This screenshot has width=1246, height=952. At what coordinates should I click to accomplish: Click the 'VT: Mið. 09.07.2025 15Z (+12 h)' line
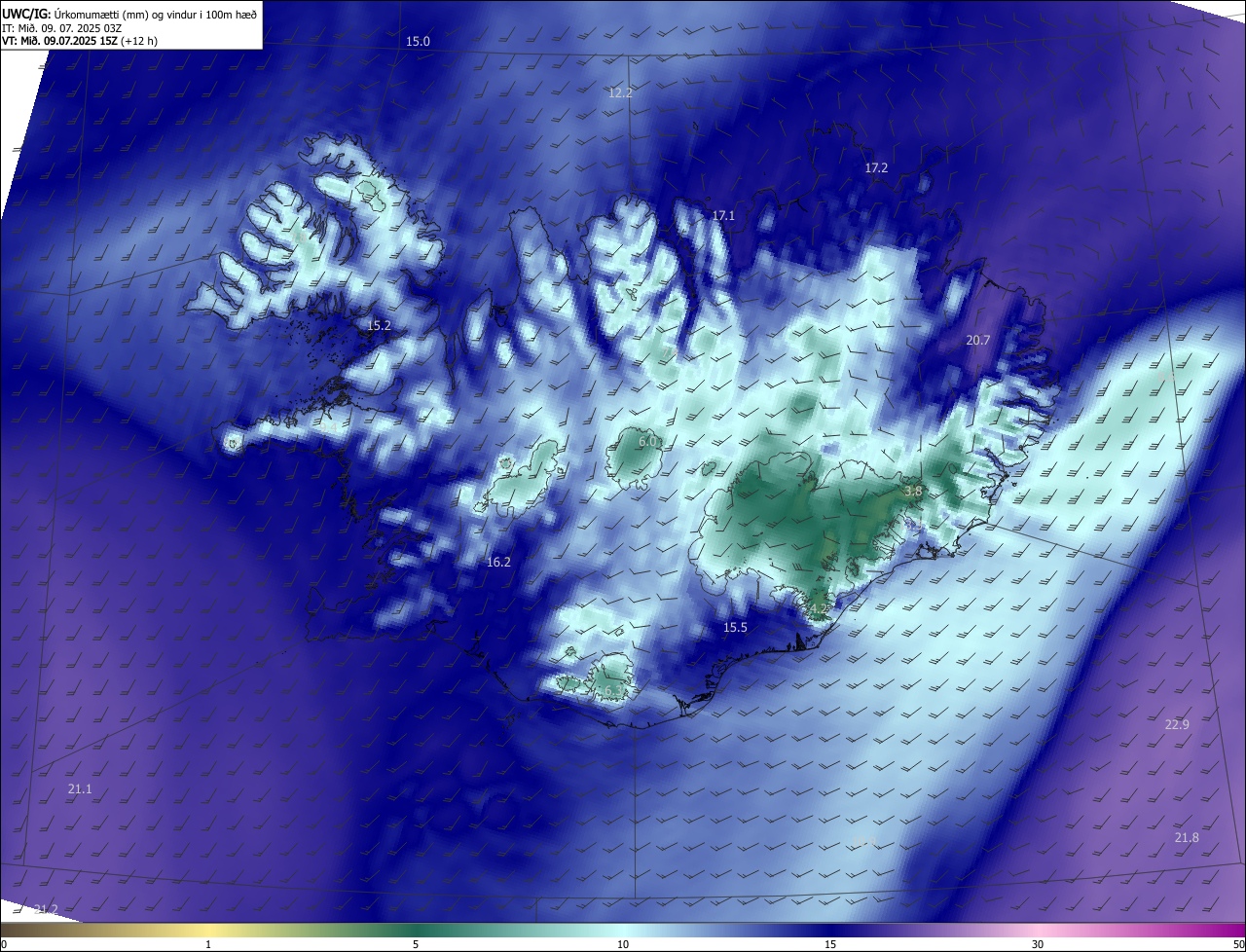[x=80, y=41]
